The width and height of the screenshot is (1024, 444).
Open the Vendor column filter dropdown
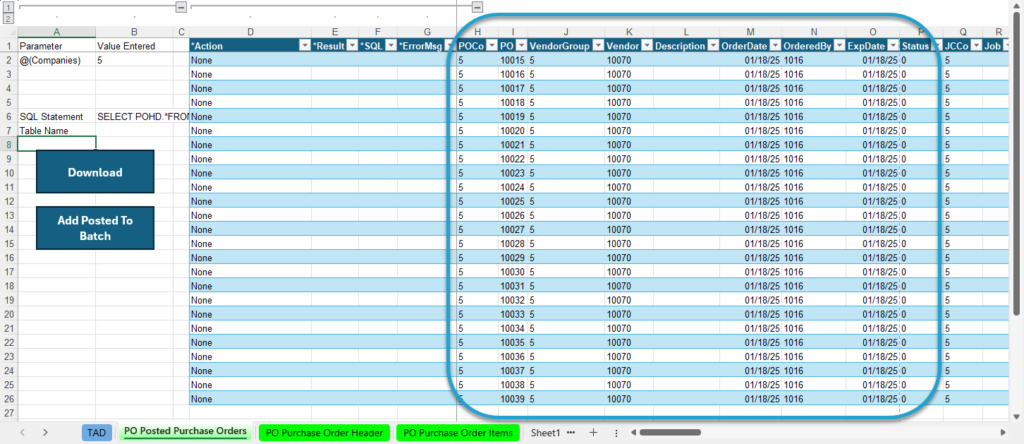[647, 46]
